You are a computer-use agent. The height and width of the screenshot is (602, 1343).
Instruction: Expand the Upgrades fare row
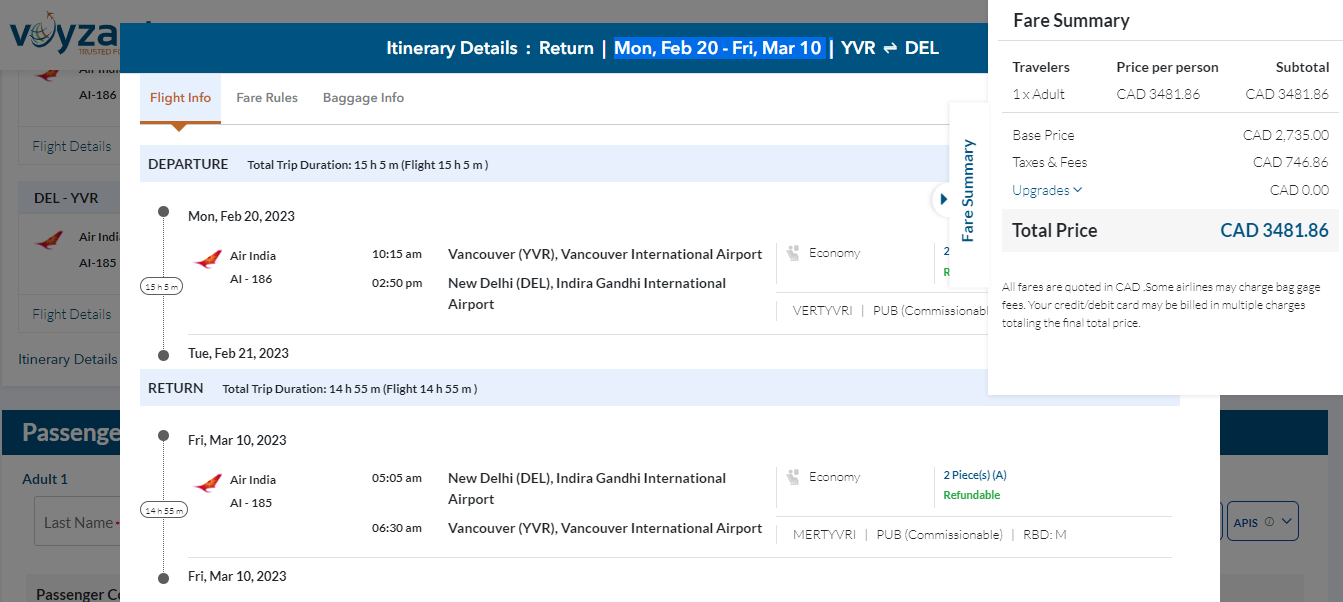1046,190
